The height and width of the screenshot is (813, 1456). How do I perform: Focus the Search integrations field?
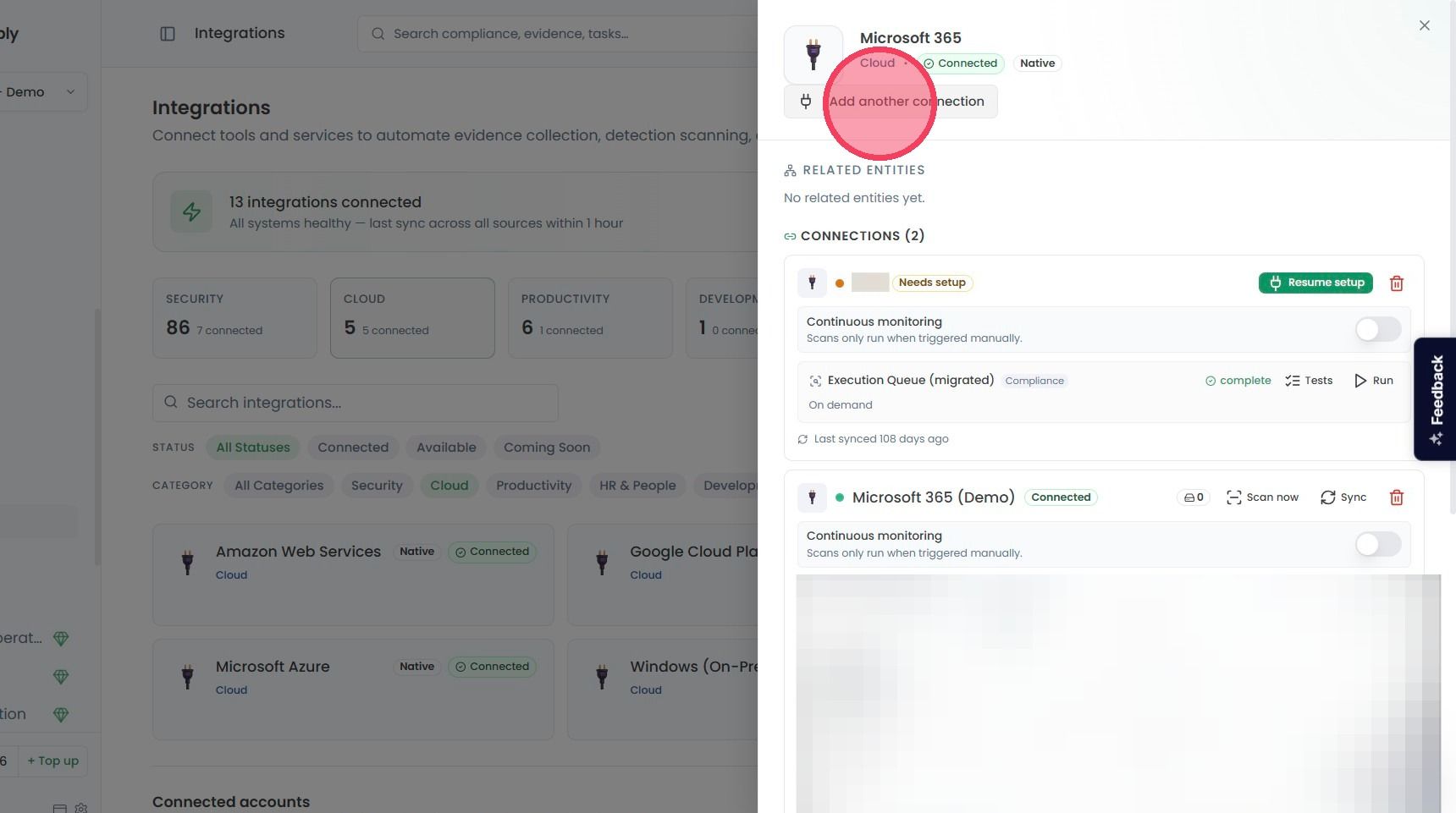[356, 403]
